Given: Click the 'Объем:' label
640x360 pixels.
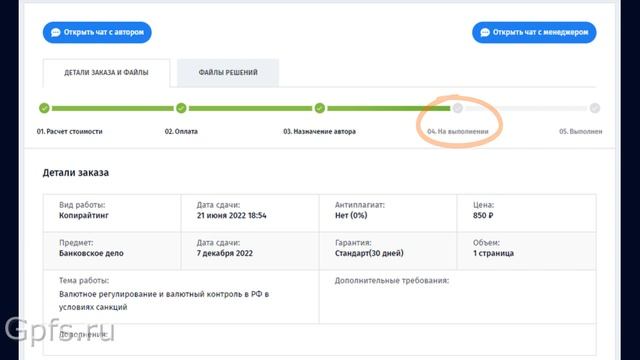Looking at the screenshot, I should click(x=486, y=243).
